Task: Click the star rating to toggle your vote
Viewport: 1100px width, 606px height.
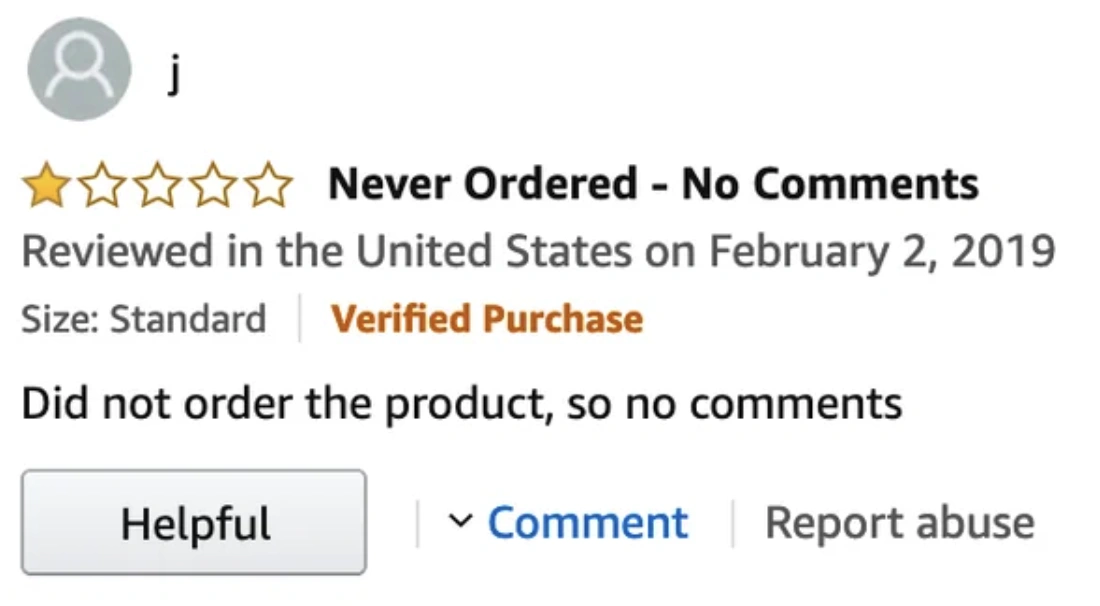Action: tap(155, 183)
